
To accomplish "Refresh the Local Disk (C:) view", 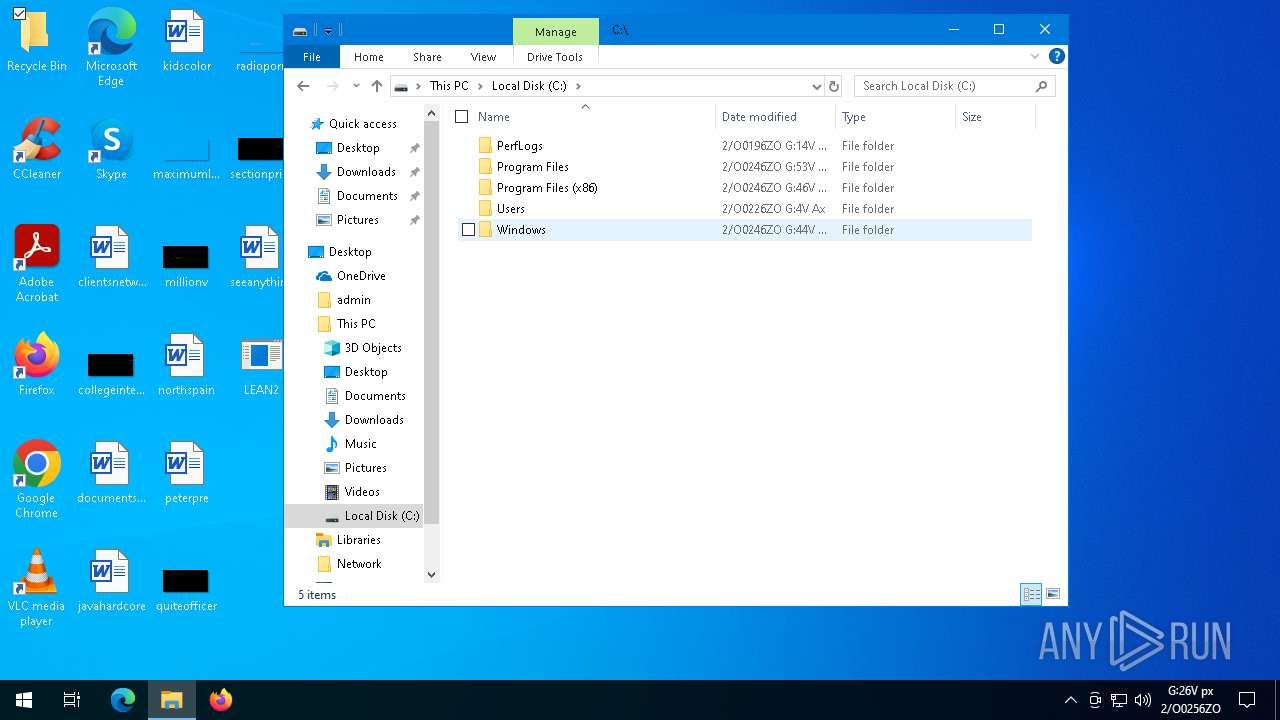I will tap(834, 86).
